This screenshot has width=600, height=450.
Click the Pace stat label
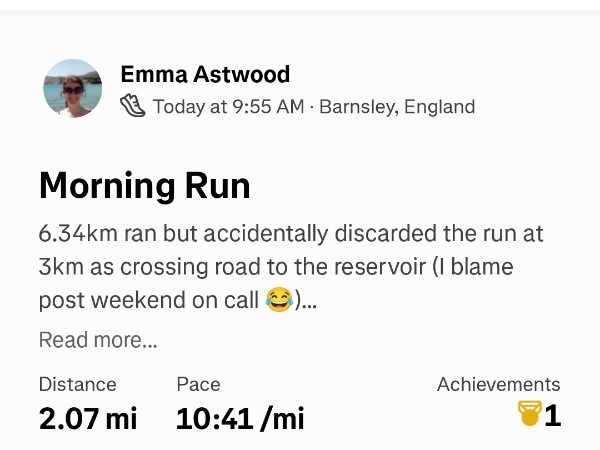click(198, 384)
